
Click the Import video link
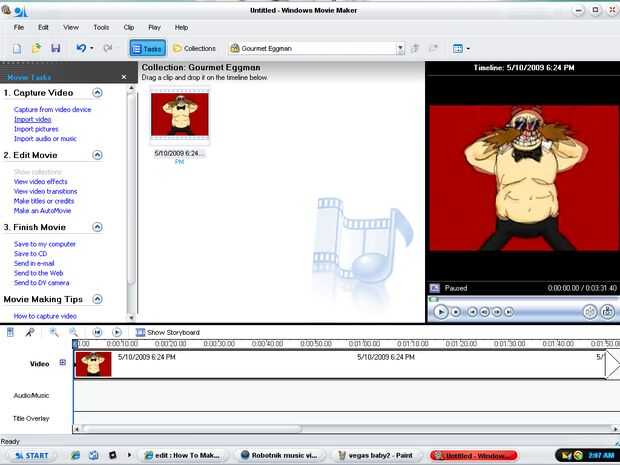(x=32, y=119)
